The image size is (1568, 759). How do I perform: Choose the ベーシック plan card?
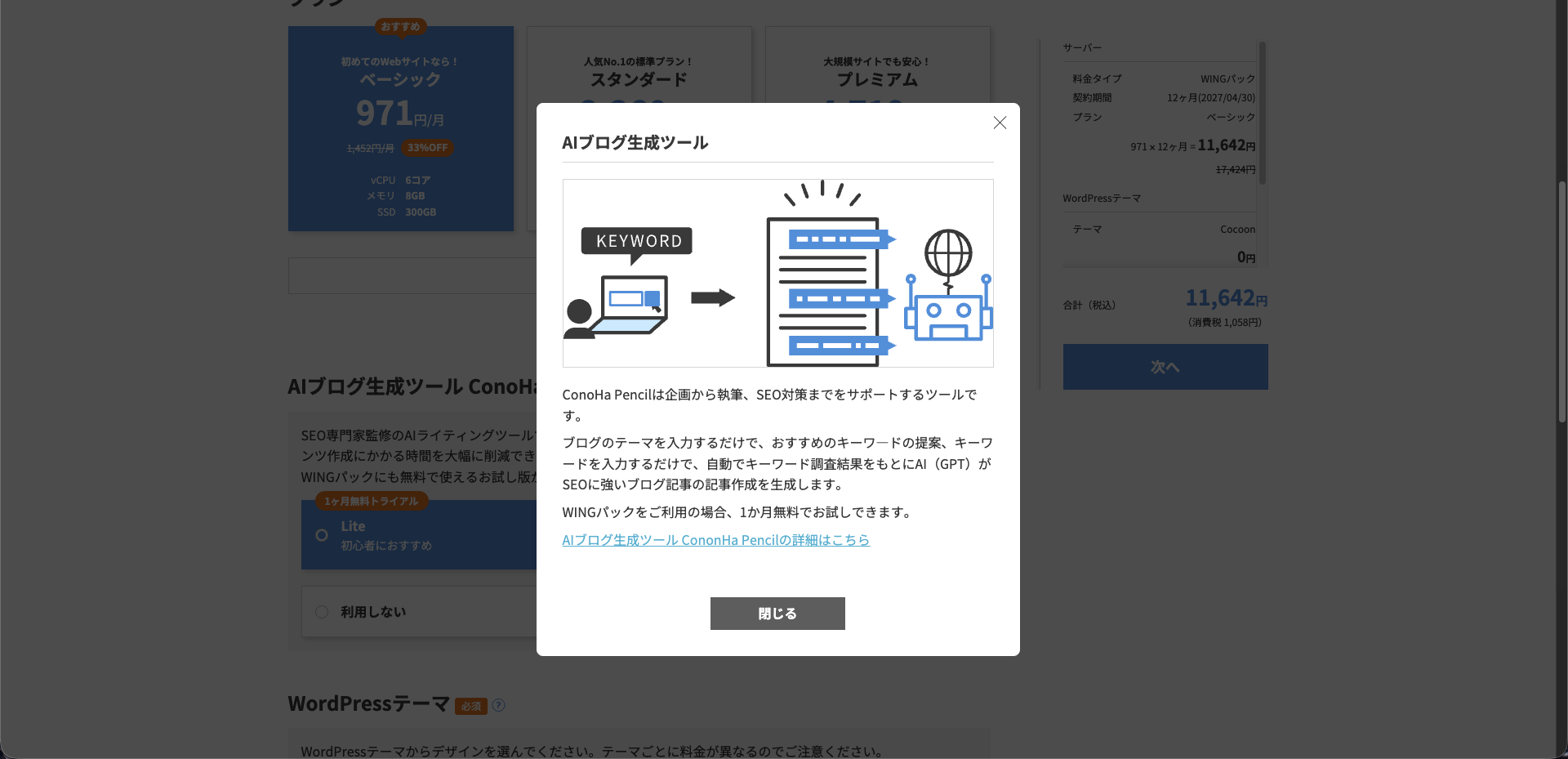(x=401, y=128)
